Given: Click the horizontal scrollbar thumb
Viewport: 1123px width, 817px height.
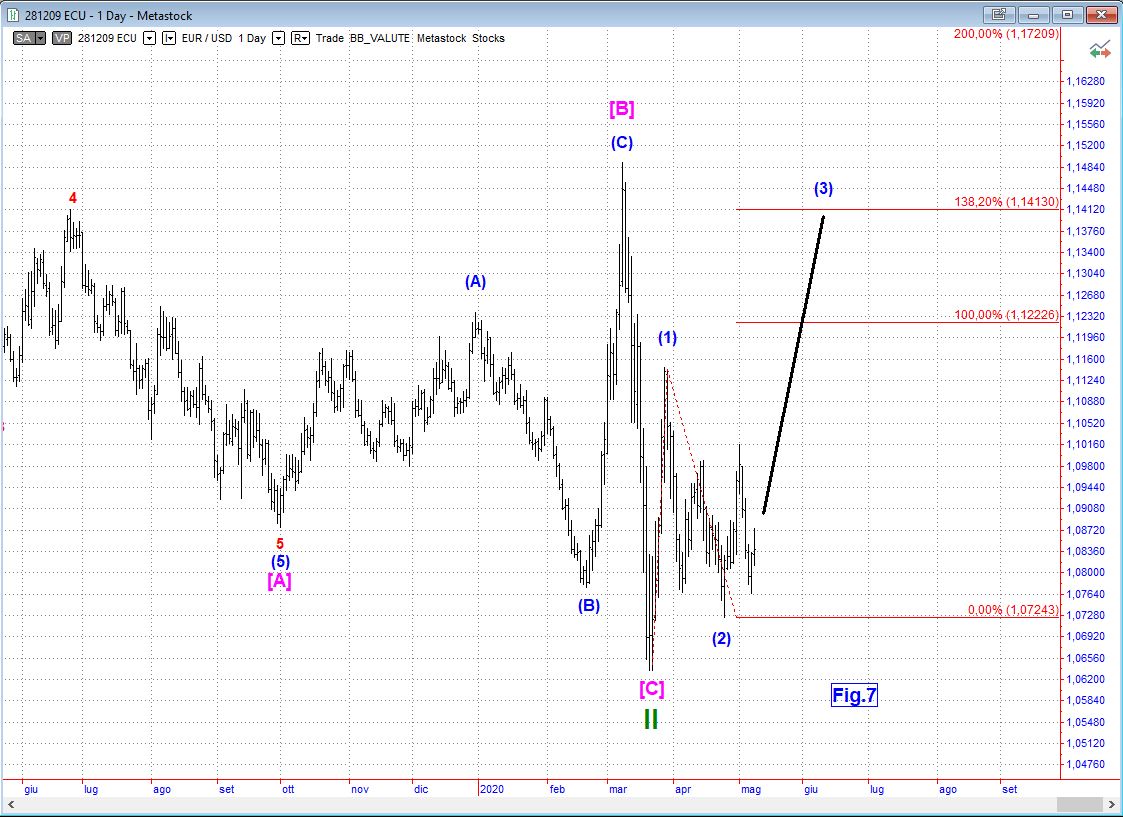Looking at the screenshot, I should click(1079, 804).
